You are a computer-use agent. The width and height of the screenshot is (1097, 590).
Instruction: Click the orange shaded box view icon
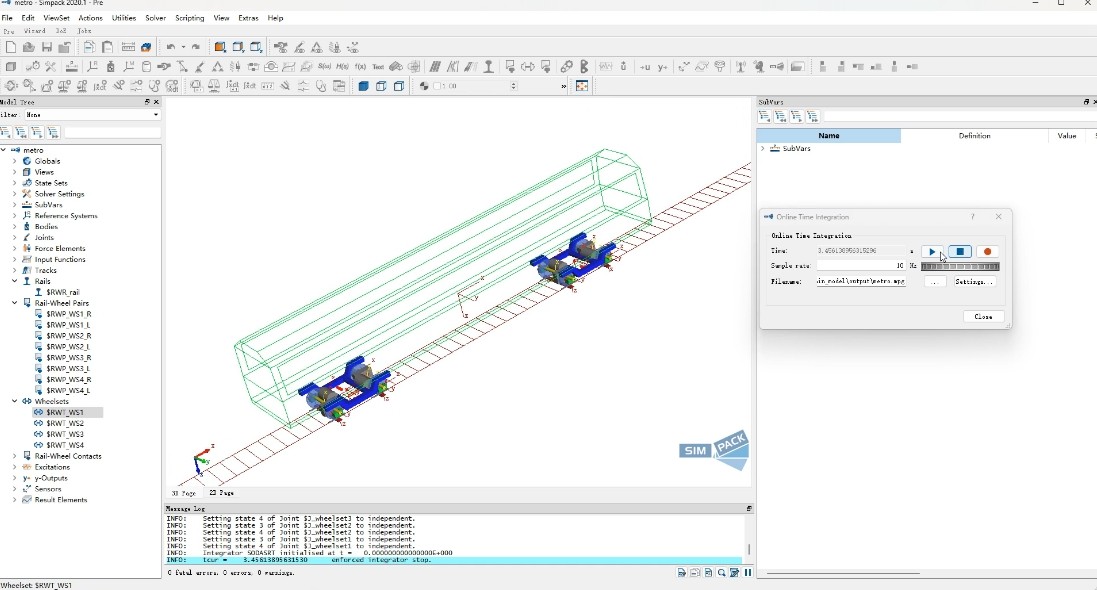coord(220,47)
